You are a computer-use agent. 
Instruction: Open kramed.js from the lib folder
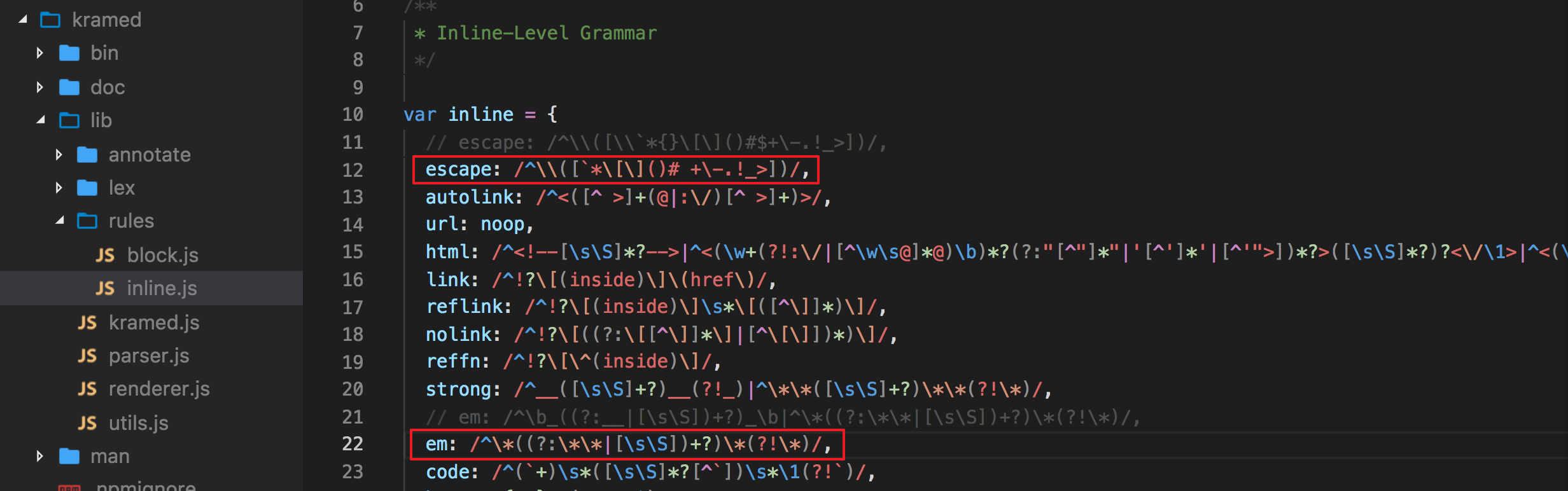[x=153, y=322]
